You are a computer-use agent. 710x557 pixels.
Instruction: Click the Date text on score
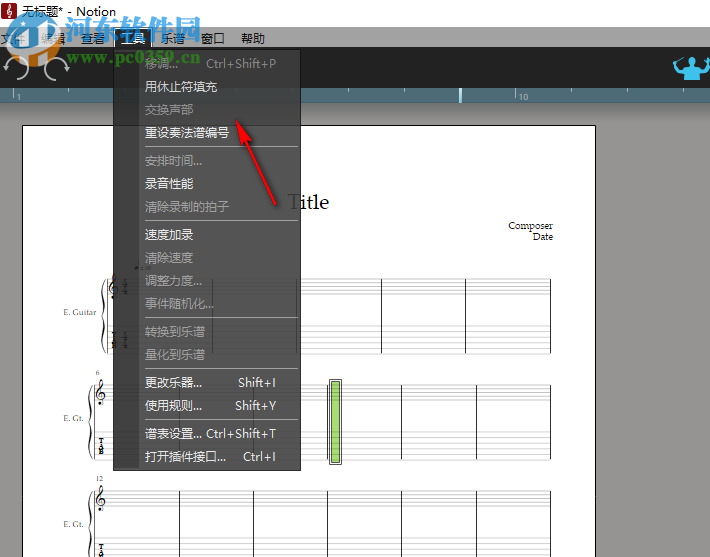[x=542, y=236]
